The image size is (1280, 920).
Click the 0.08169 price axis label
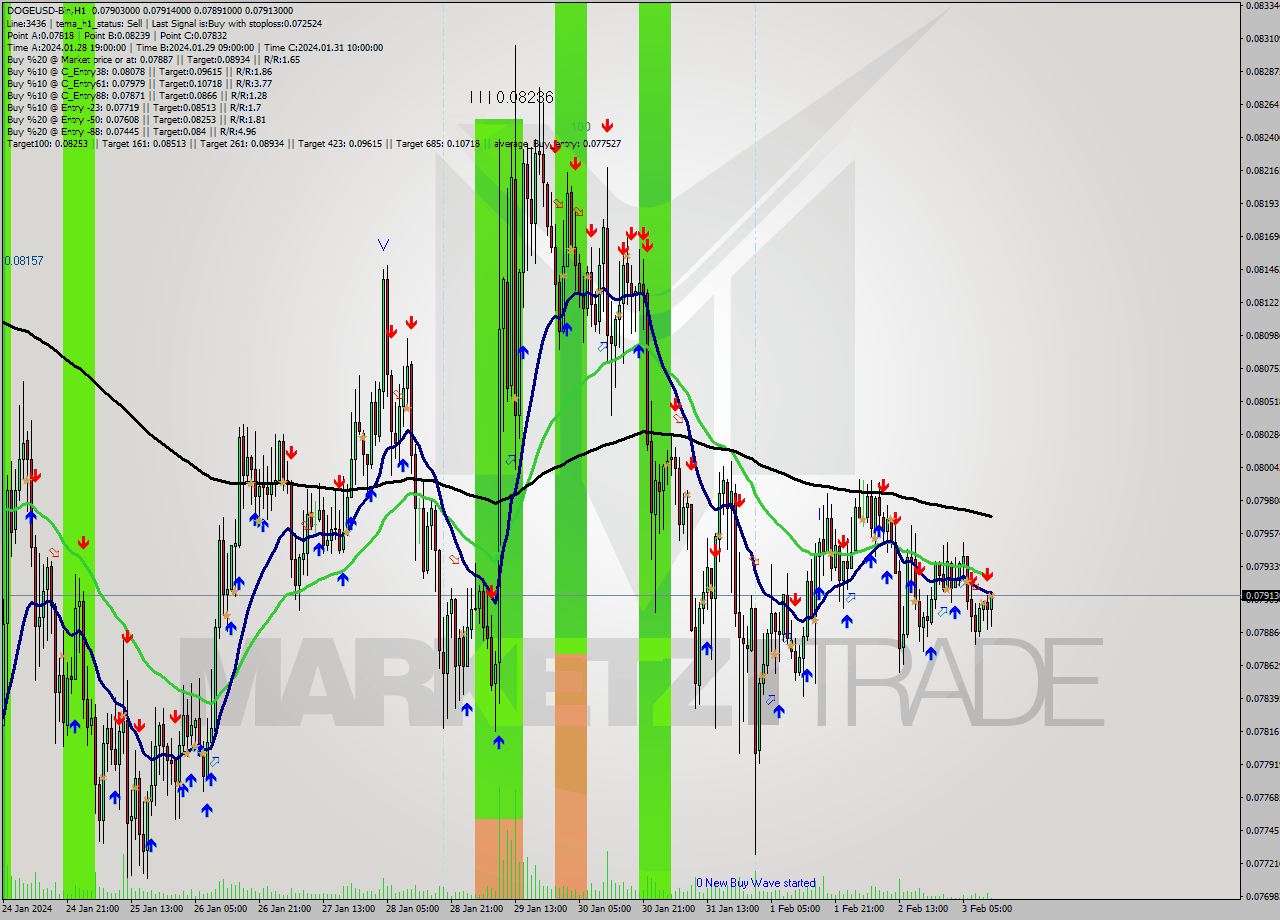coord(1262,236)
